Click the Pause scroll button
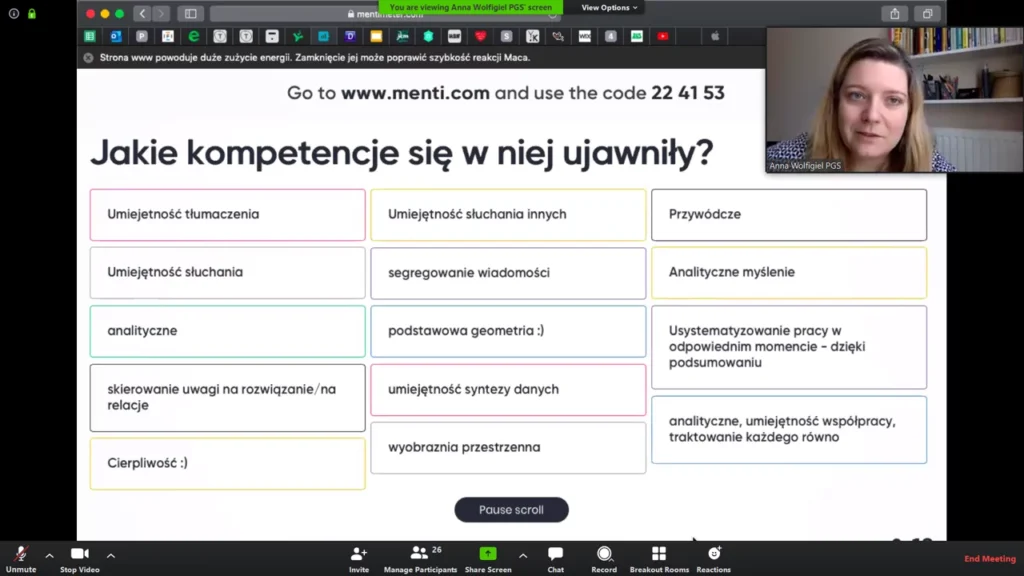 pos(511,510)
